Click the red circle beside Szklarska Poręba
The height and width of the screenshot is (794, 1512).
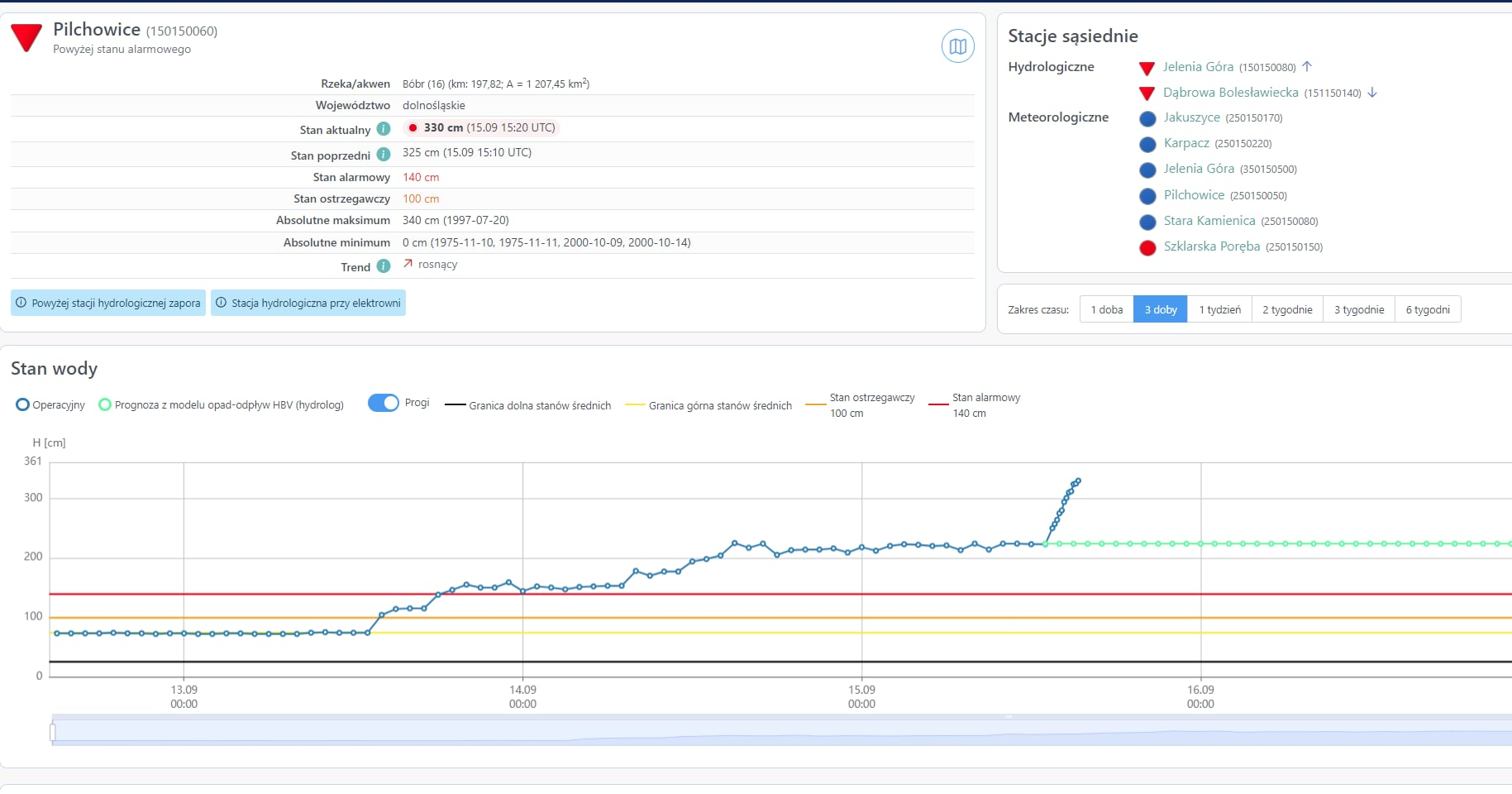[1147, 247]
